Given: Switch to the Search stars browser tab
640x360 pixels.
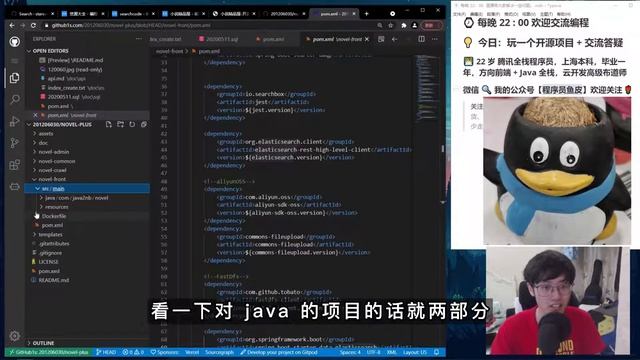Looking at the screenshot, I should pos(32,13).
